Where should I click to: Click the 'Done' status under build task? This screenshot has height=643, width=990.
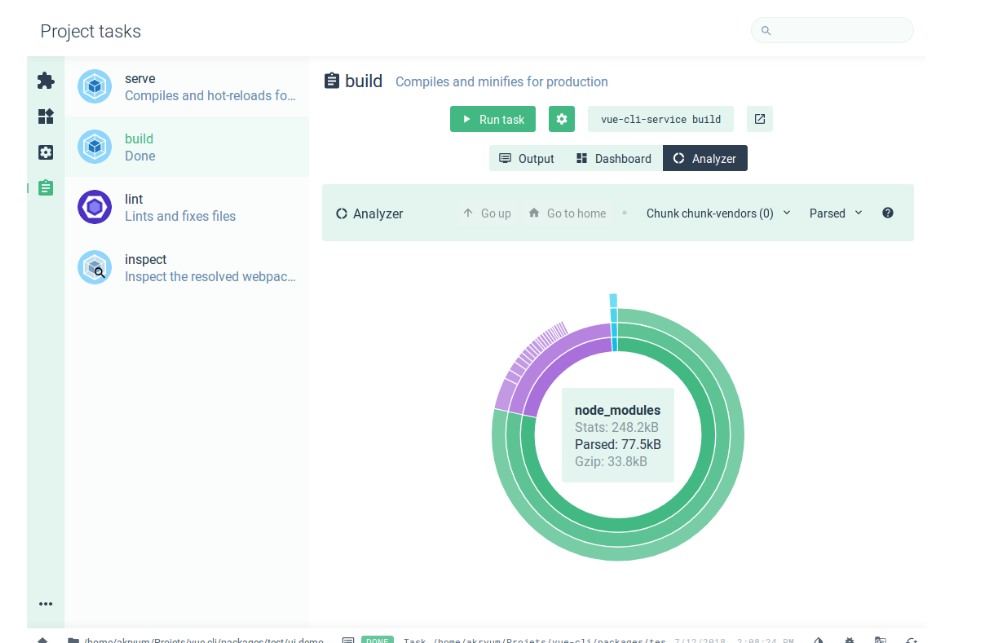click(x=140, y=156)
